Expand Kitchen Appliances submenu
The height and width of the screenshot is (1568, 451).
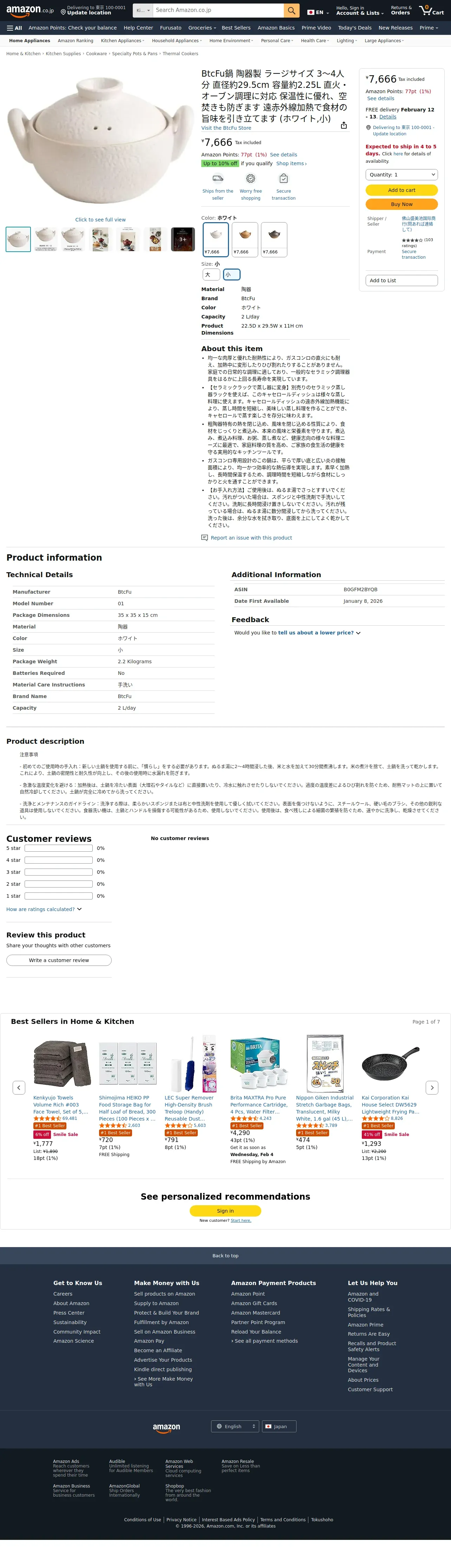pyautogui.click(x=122, y=41)
